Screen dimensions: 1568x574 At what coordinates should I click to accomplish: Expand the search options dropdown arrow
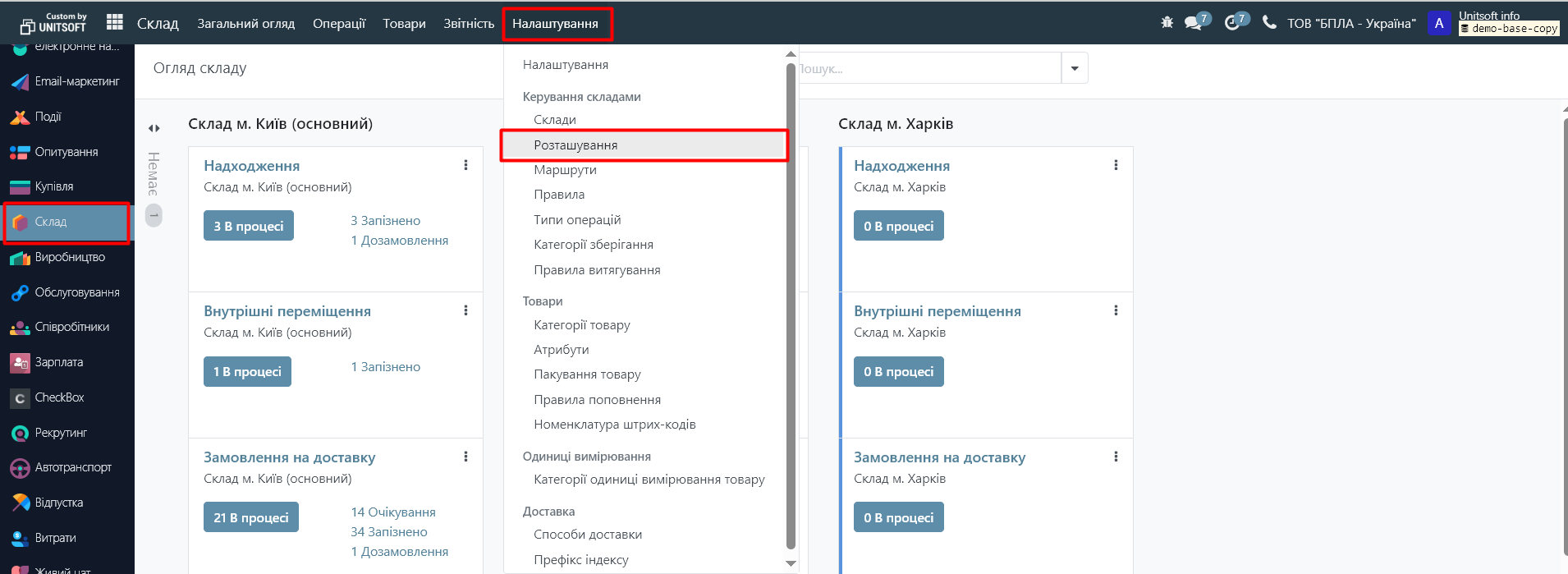(x=1075, y=68)
